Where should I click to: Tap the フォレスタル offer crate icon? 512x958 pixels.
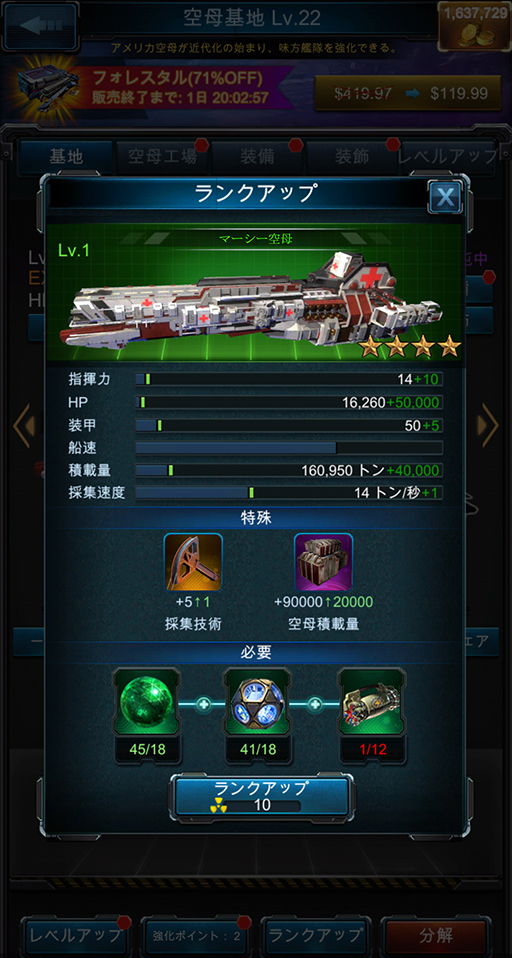pyautogui.click(x=46, y=88)
